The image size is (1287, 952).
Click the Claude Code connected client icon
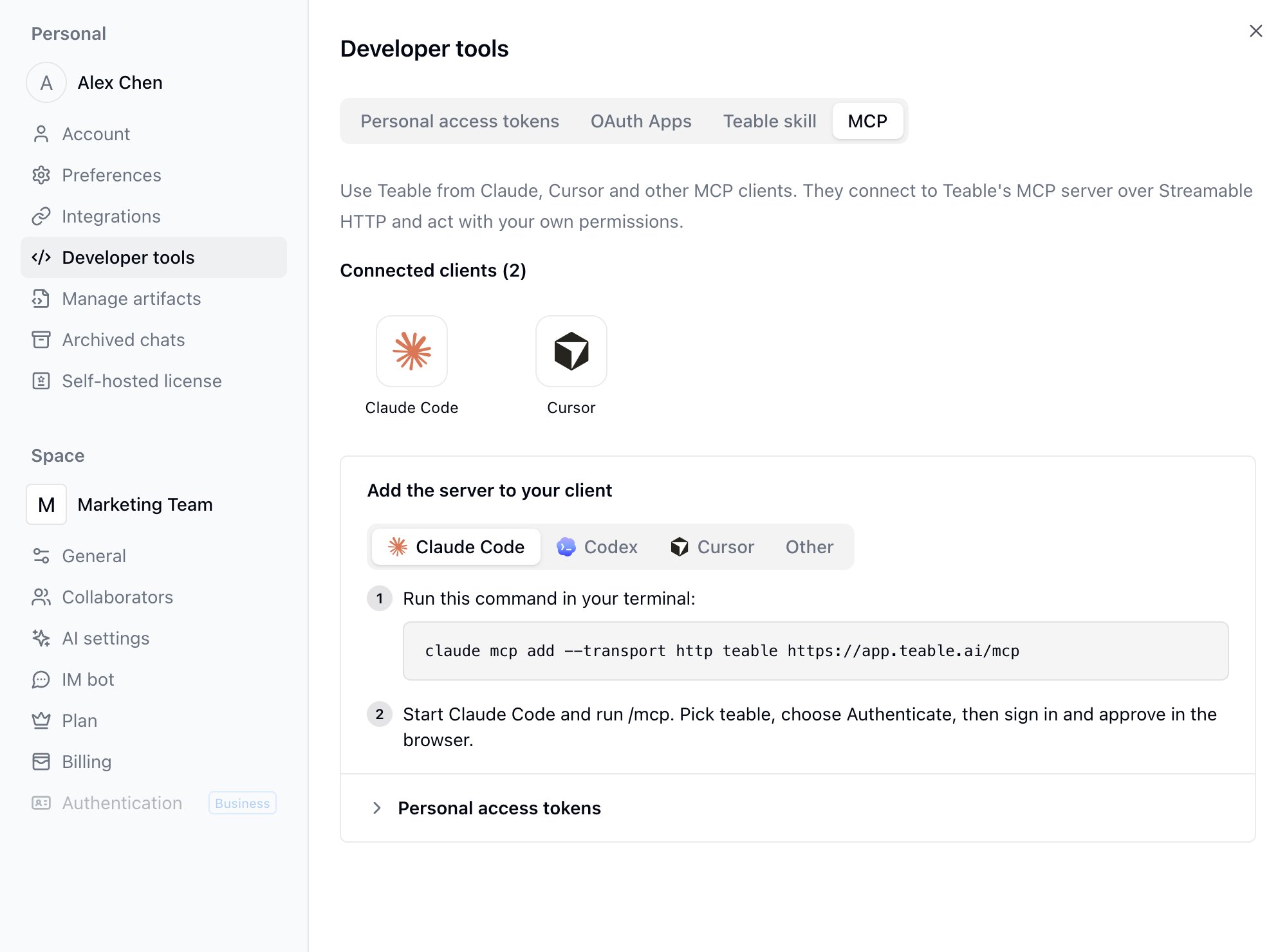point(412,351)
